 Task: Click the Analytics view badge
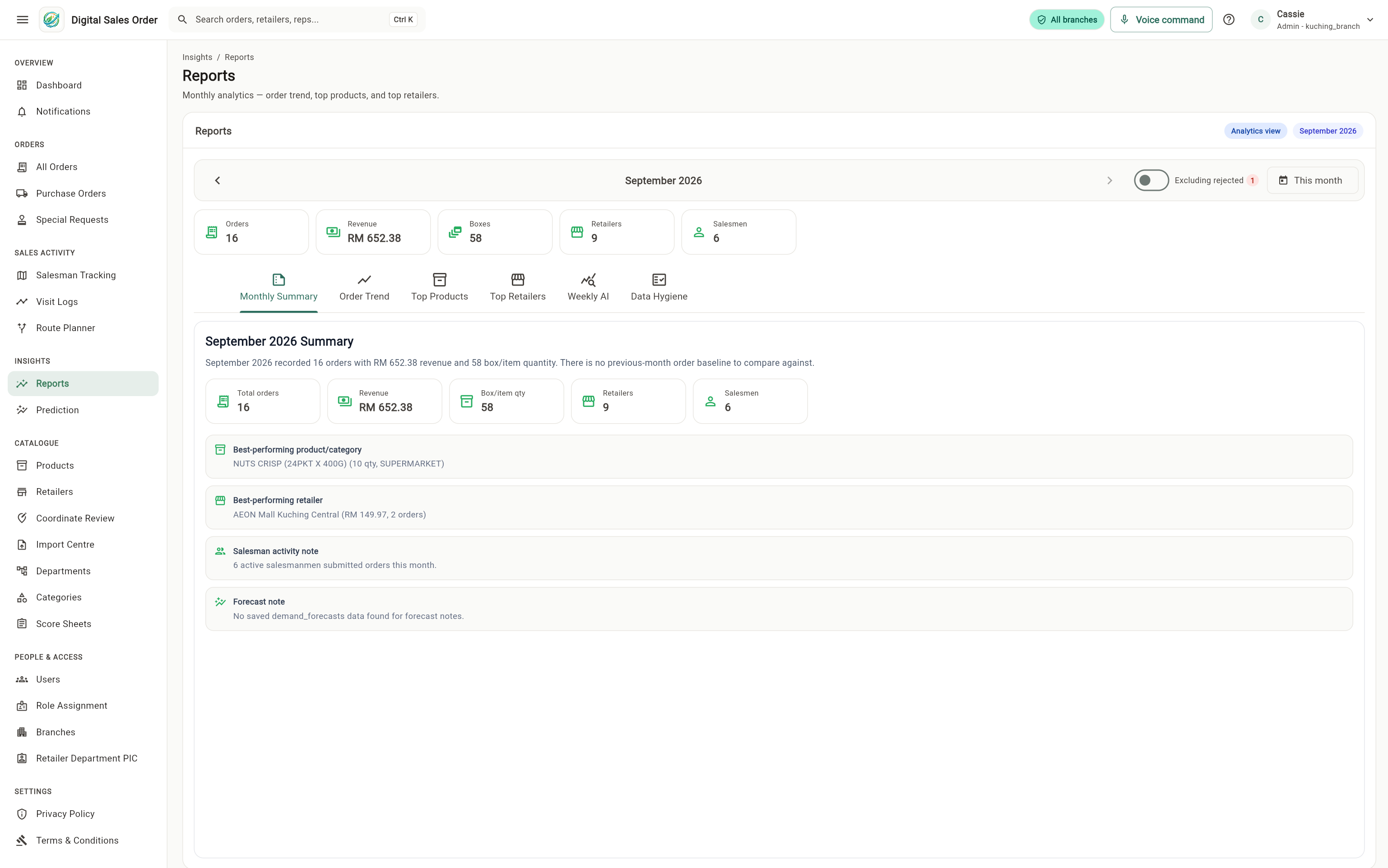click(x=1255, y=131)
